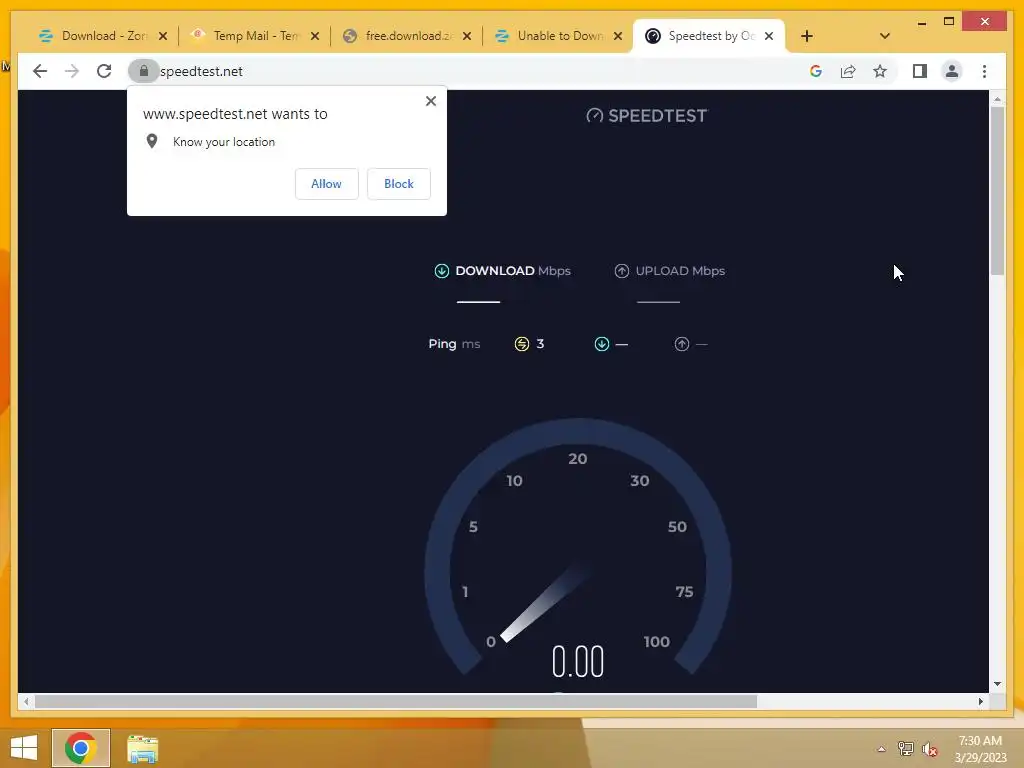The width and height of the screenshot is (1024, 768).
Task: Click the upload arrow icon beside UPLOAD
Action: [x=622, y=270]
